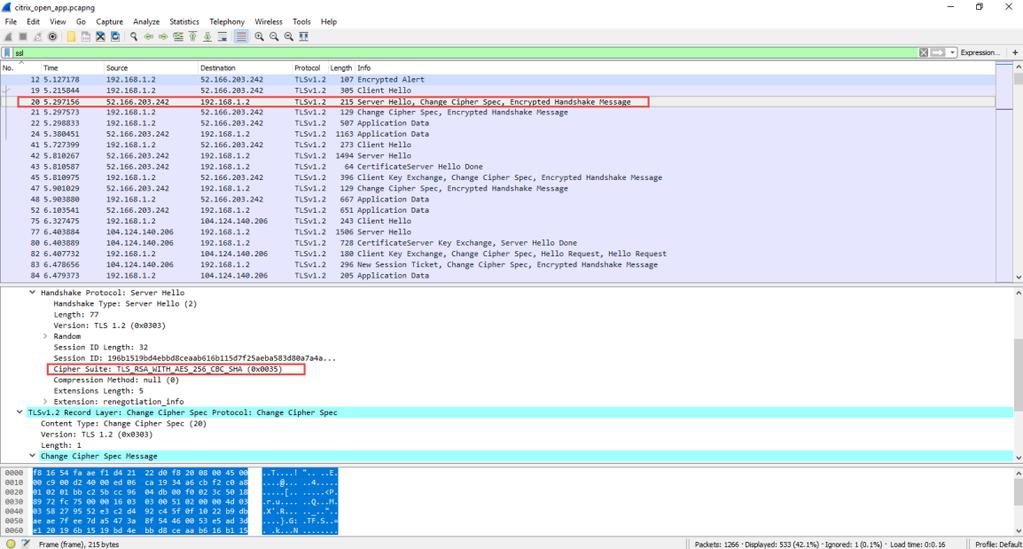Toggle packet list colorization
The image size is (1023, 549).
[241, 37]
